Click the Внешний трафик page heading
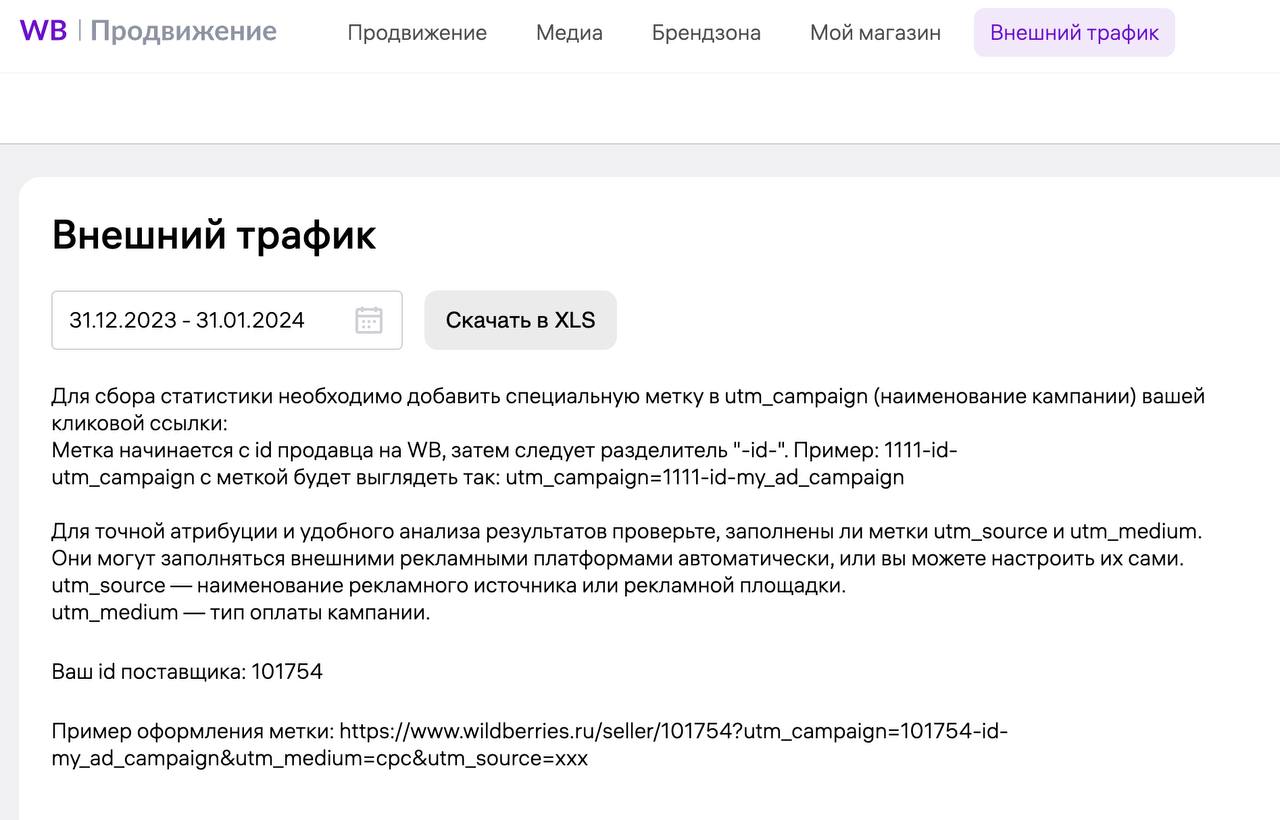Screen dimensions: 1280x820 pyautogui.click(x=214, y=236)
